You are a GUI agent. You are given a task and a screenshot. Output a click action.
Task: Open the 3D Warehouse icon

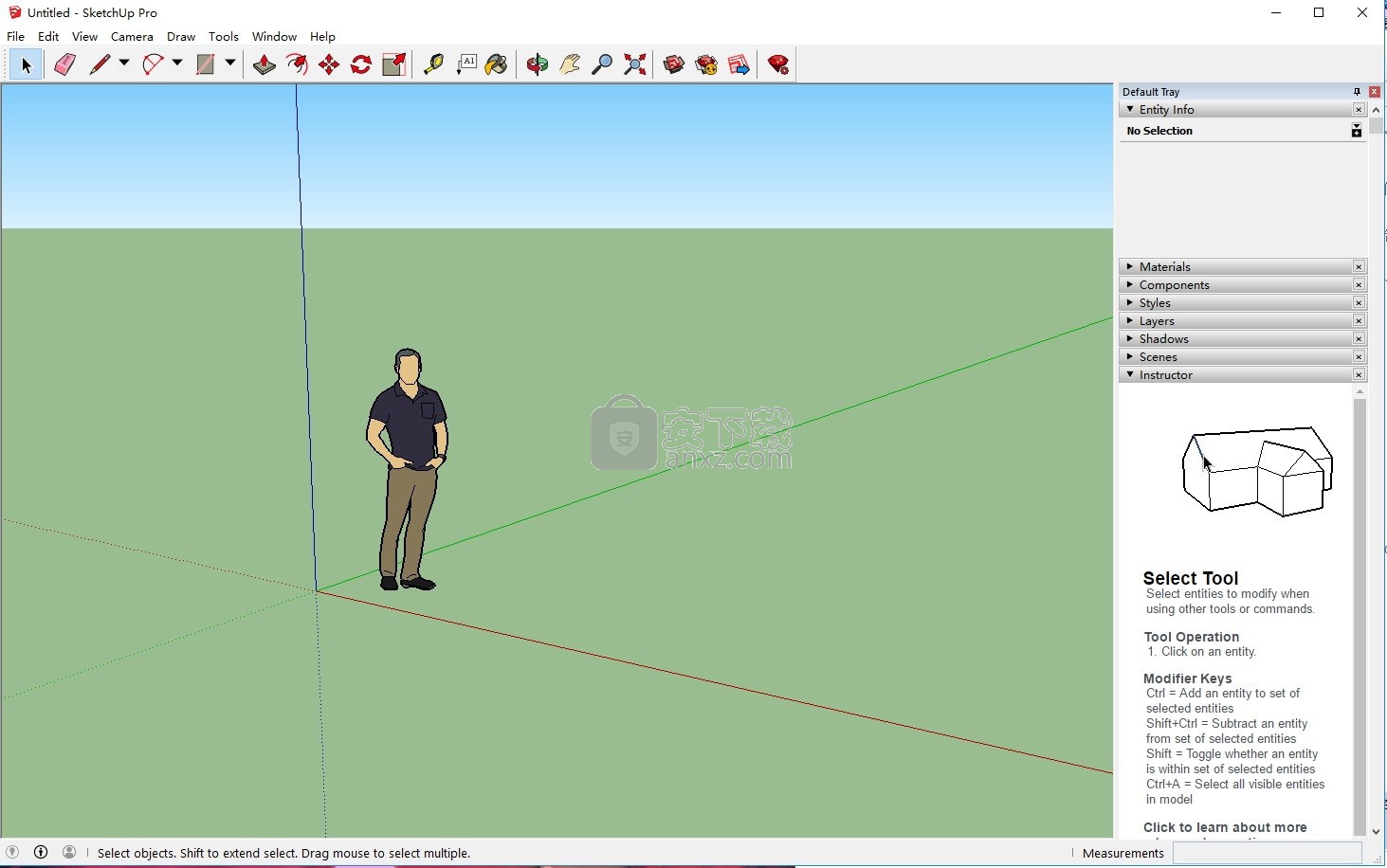tap(674, 64)
